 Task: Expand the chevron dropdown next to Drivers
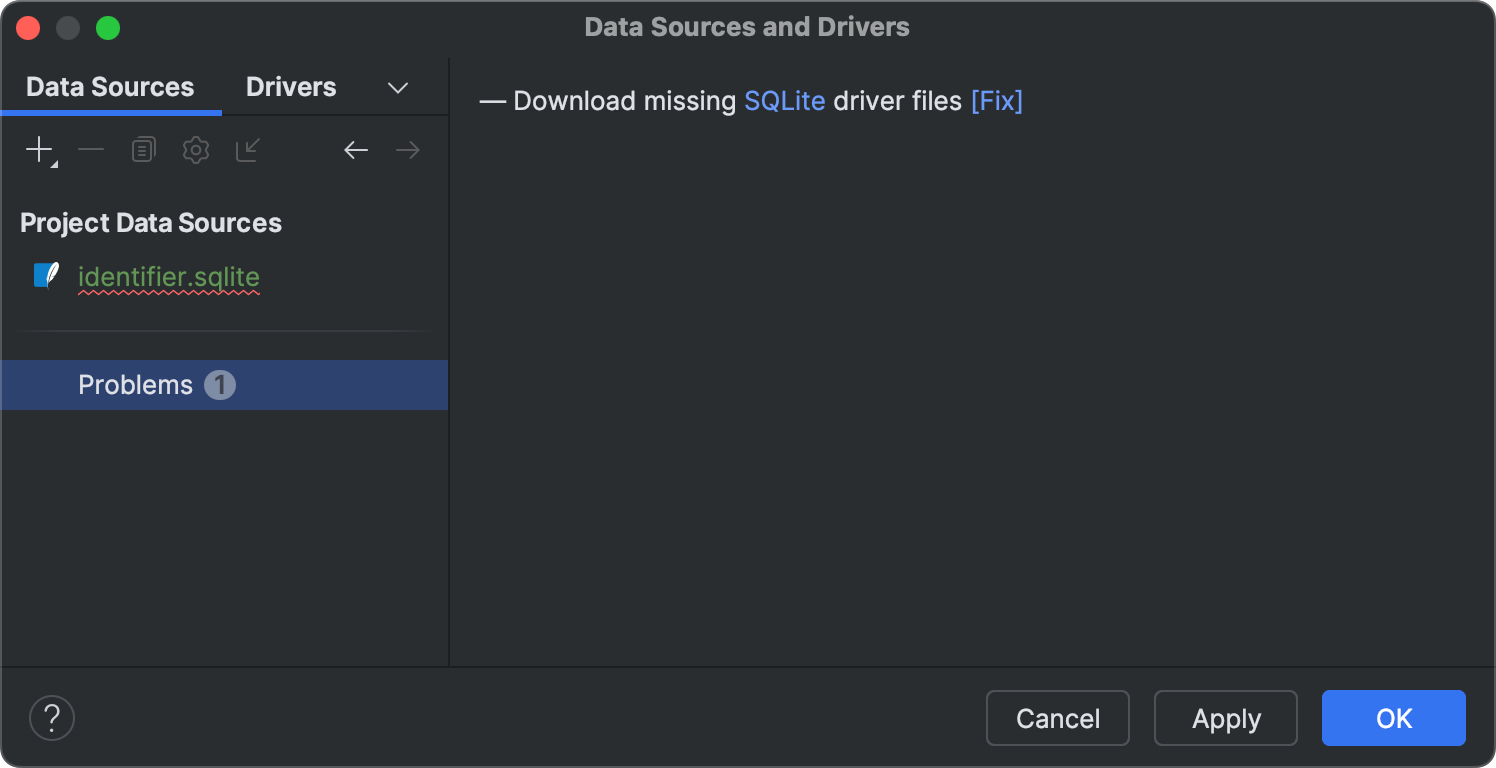pyautogui.click(x=397, y=88)
